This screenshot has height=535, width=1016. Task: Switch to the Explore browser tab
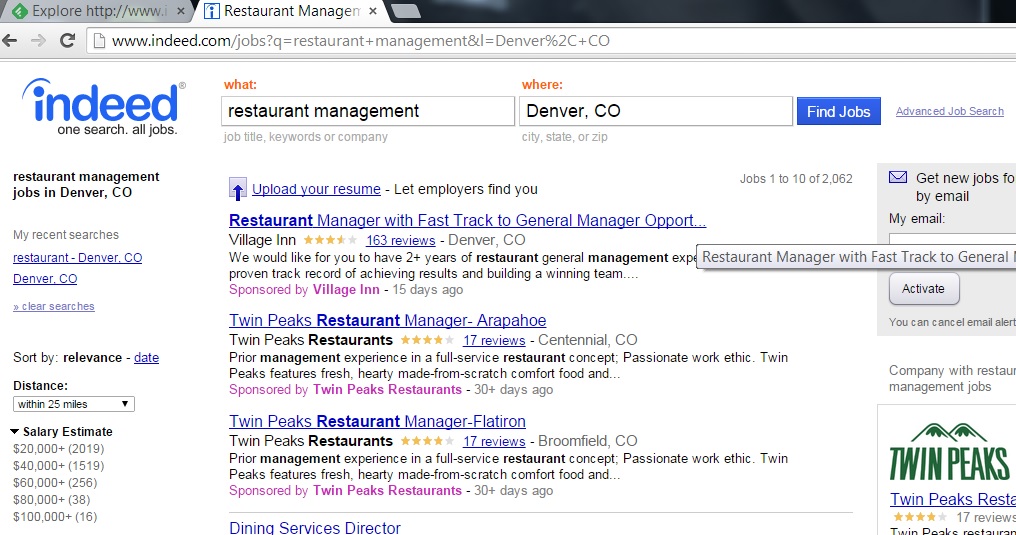click(96, 11)
